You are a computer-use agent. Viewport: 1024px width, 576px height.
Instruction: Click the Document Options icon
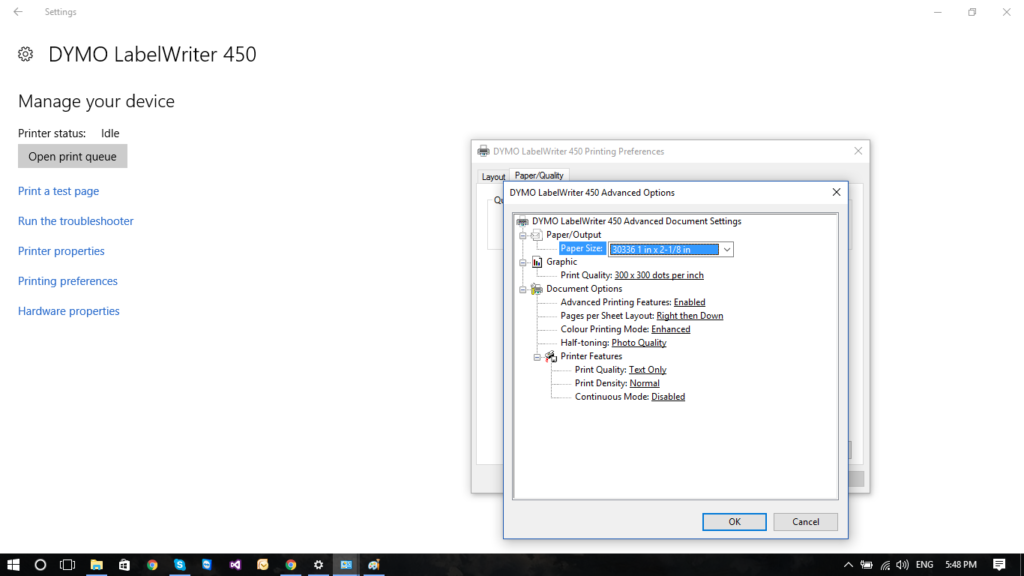coord(537,289)
